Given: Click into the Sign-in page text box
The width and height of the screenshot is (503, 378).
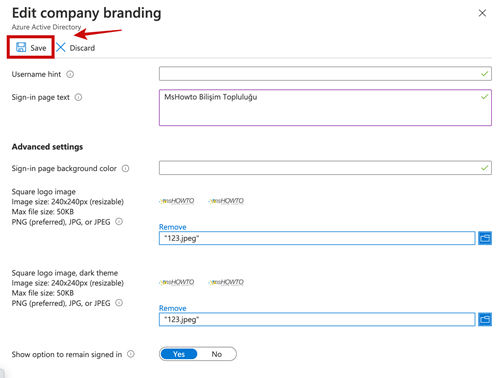Looking at the screenshot, I should (x=325, y=108).
